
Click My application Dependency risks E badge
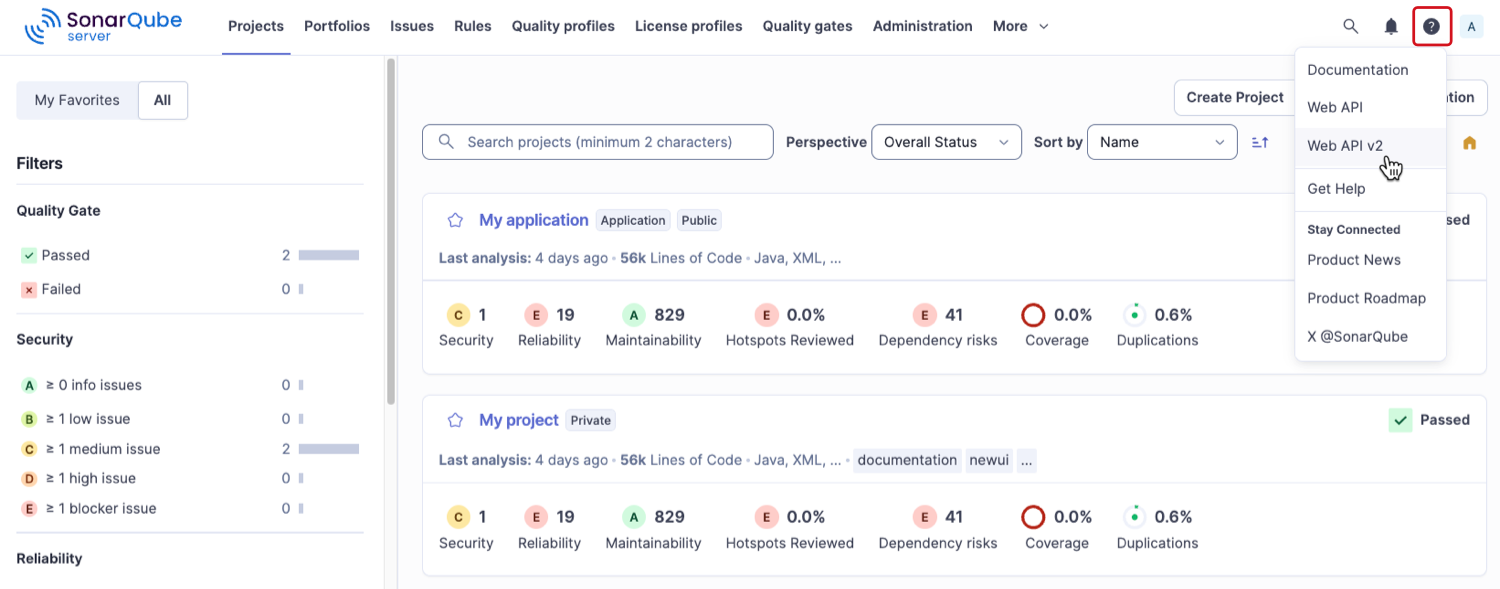click(925, 315)
